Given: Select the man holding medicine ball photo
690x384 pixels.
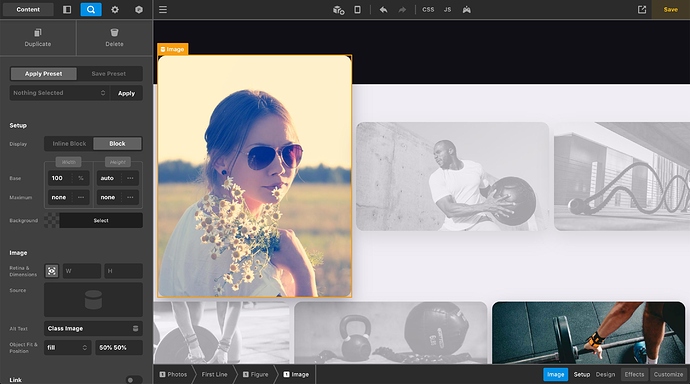Looking at the screenshot, I should [452, 176].
